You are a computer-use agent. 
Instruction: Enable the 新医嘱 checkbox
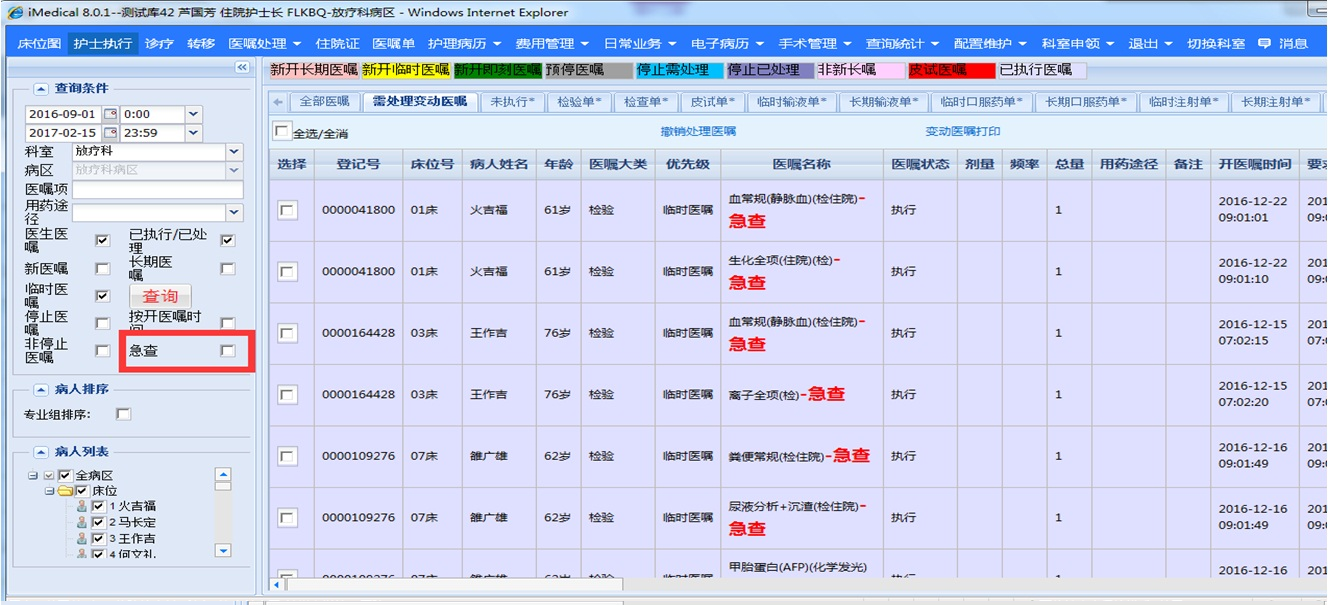point(102,269)
